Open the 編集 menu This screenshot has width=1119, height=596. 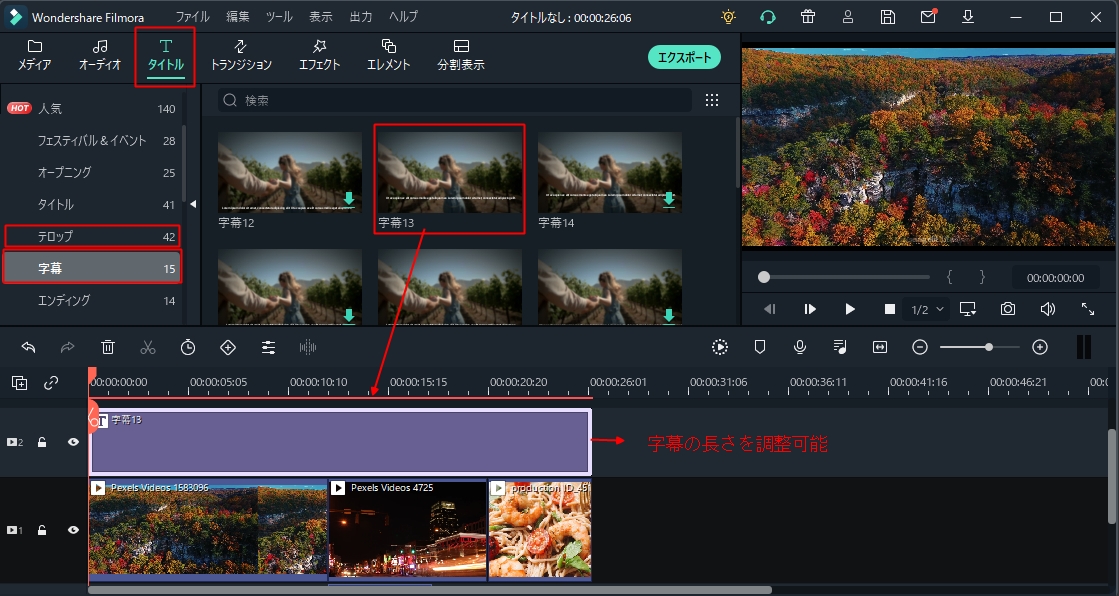click(238, 17)
